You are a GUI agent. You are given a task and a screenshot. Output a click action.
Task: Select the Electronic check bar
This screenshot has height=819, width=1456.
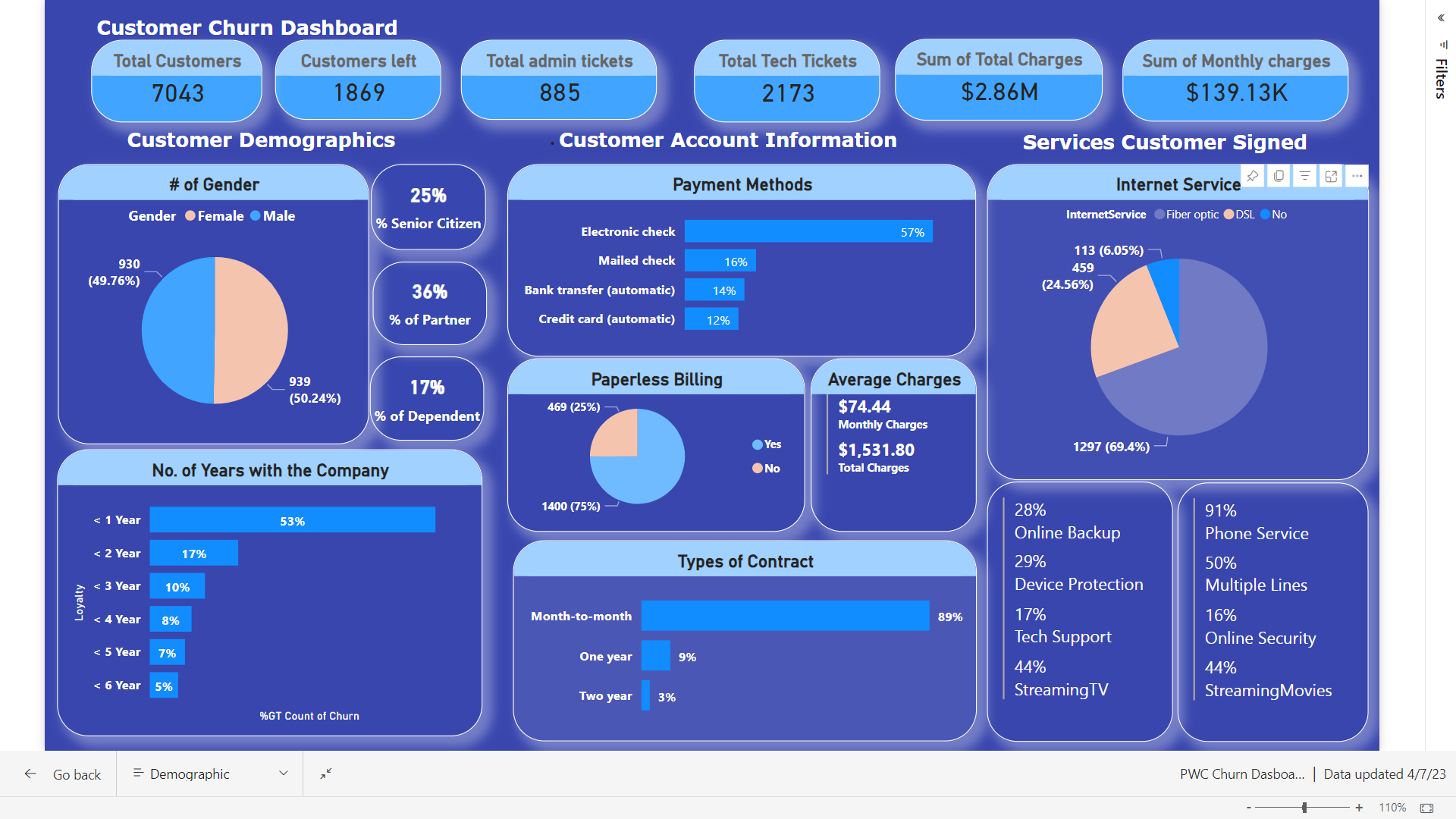[808, 232]
